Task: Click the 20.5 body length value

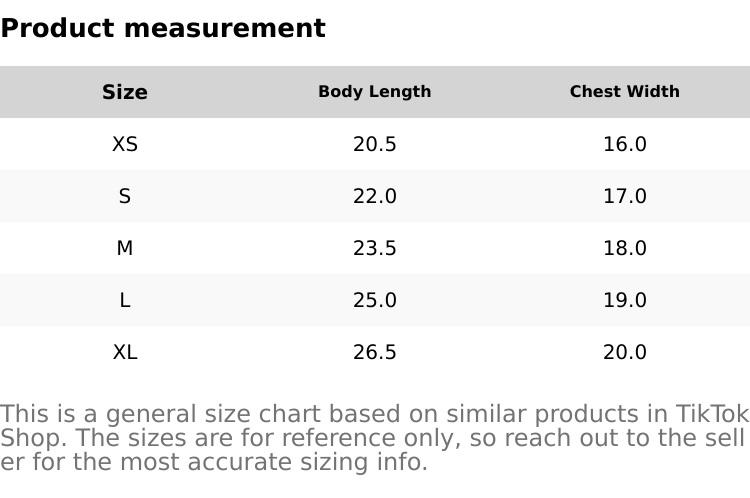Action: click(x=375, y=144)
